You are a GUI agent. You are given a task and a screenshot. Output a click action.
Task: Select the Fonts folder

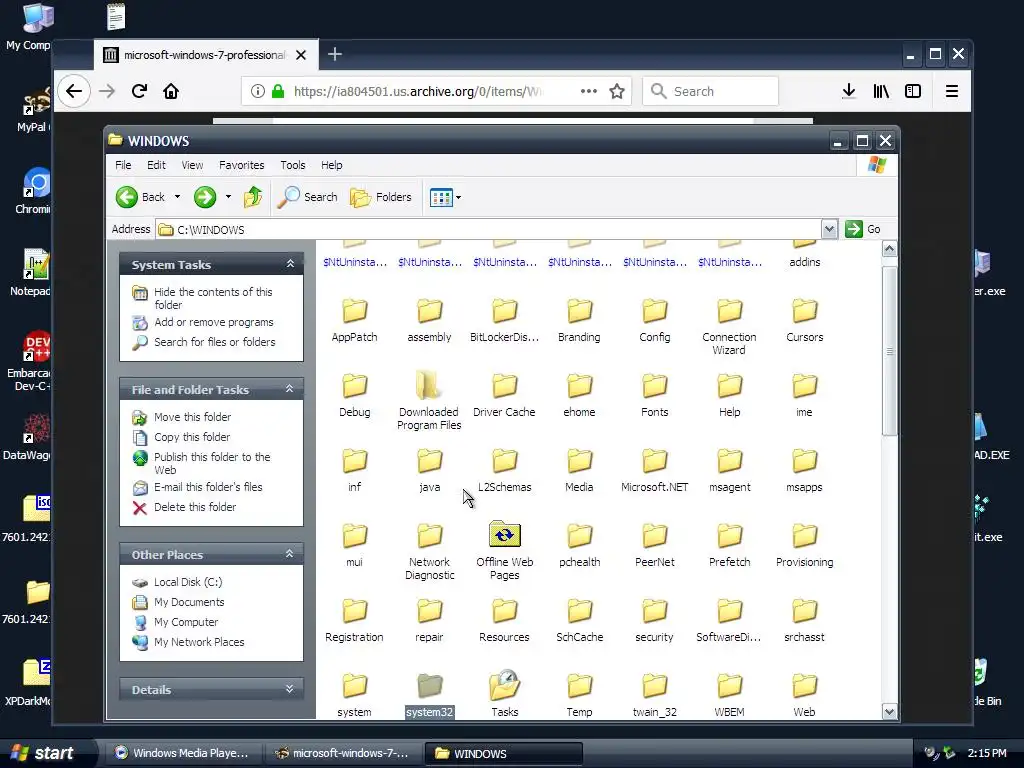[654, 395]
